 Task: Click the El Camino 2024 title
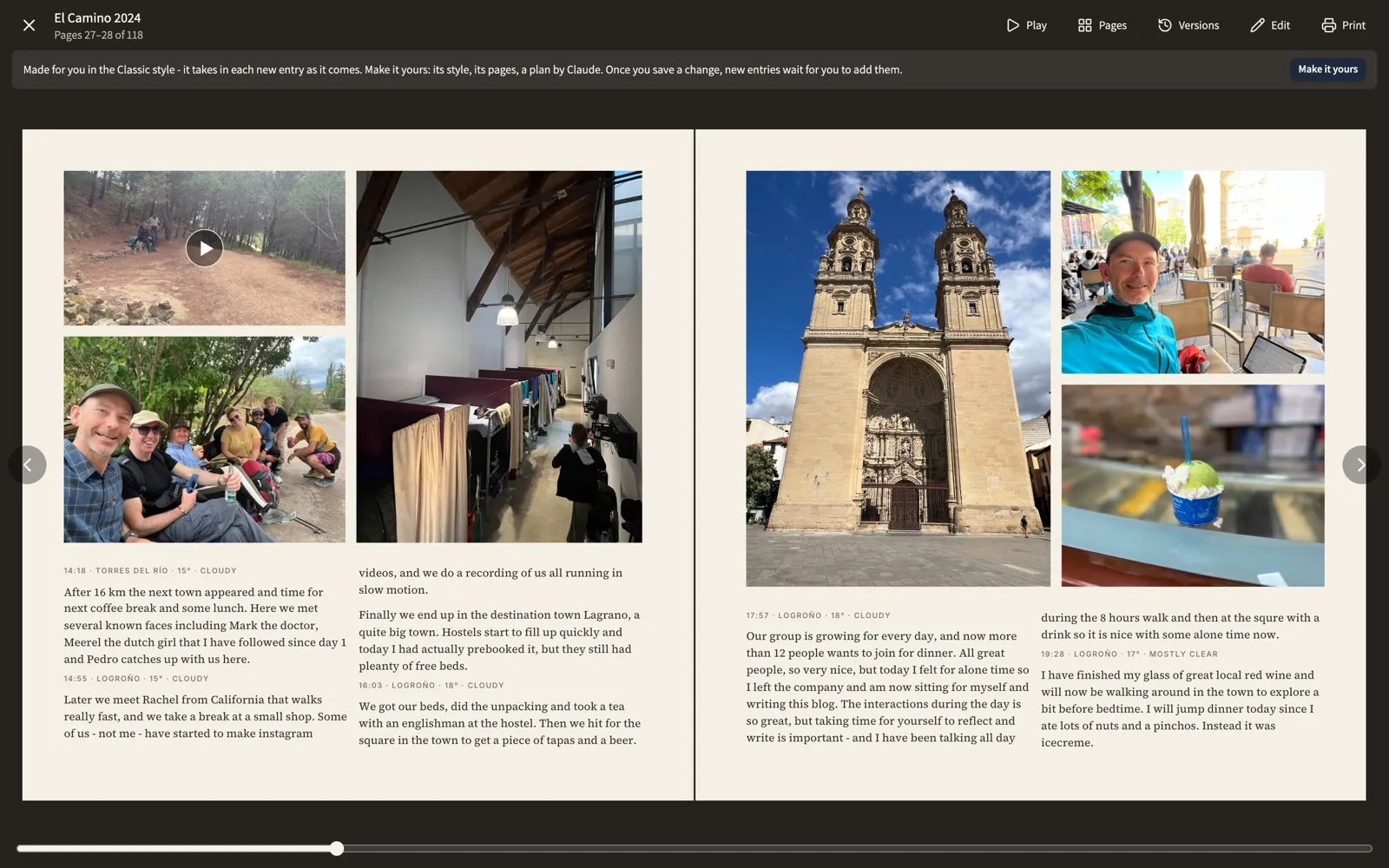[x=97, y=17]
